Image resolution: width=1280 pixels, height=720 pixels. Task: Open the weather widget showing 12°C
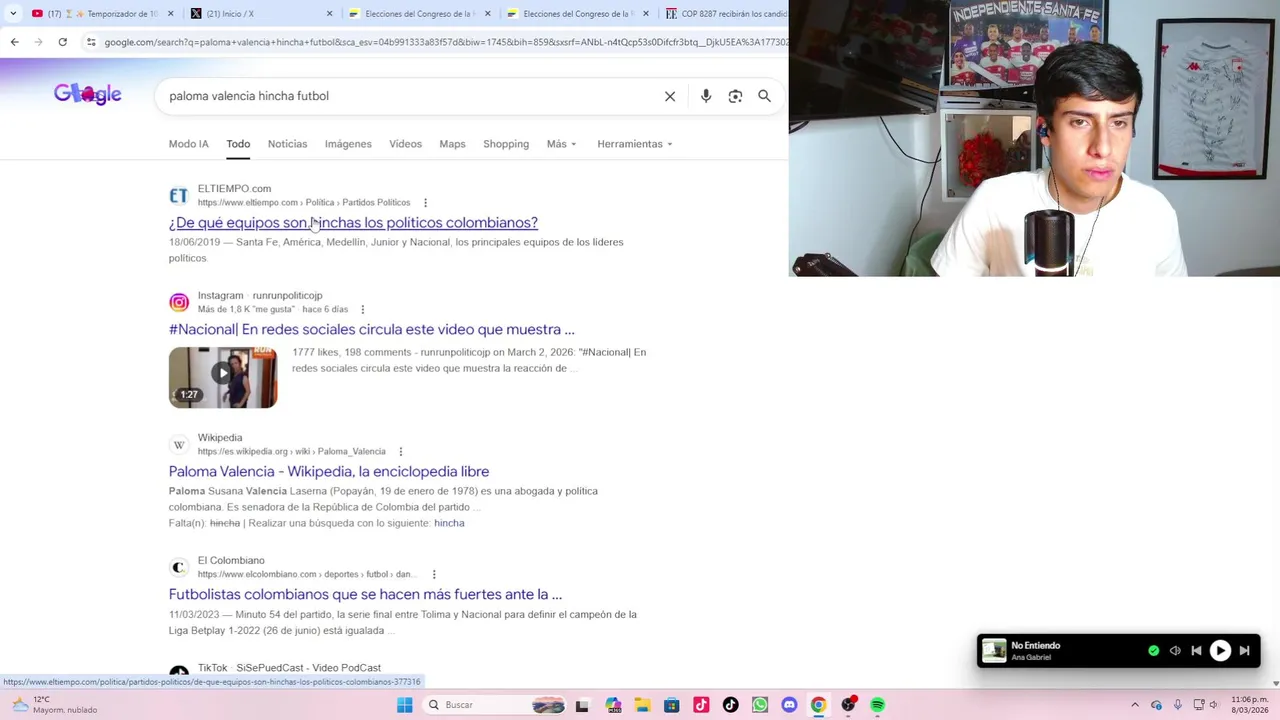coord(55,705)
